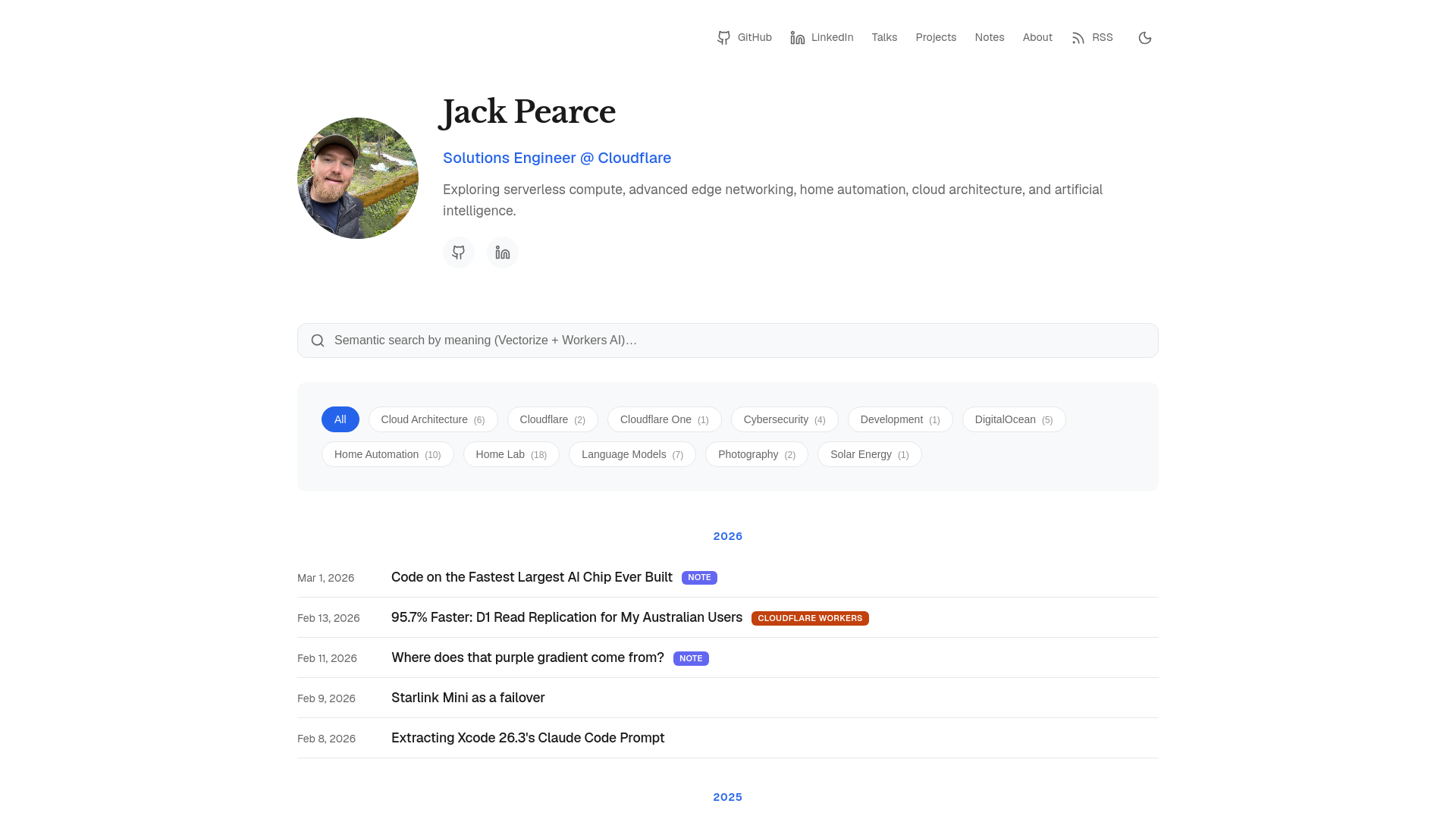Toggle dark mode with the moon icon

pos(1145,38)
